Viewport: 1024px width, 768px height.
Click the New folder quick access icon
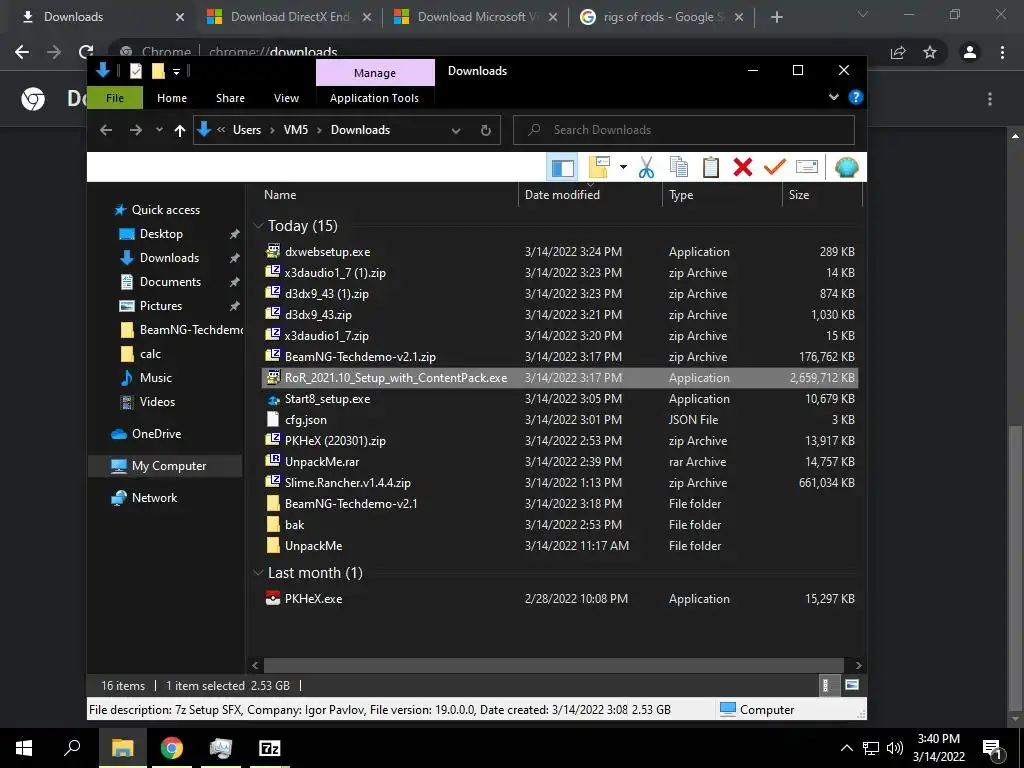158,71
